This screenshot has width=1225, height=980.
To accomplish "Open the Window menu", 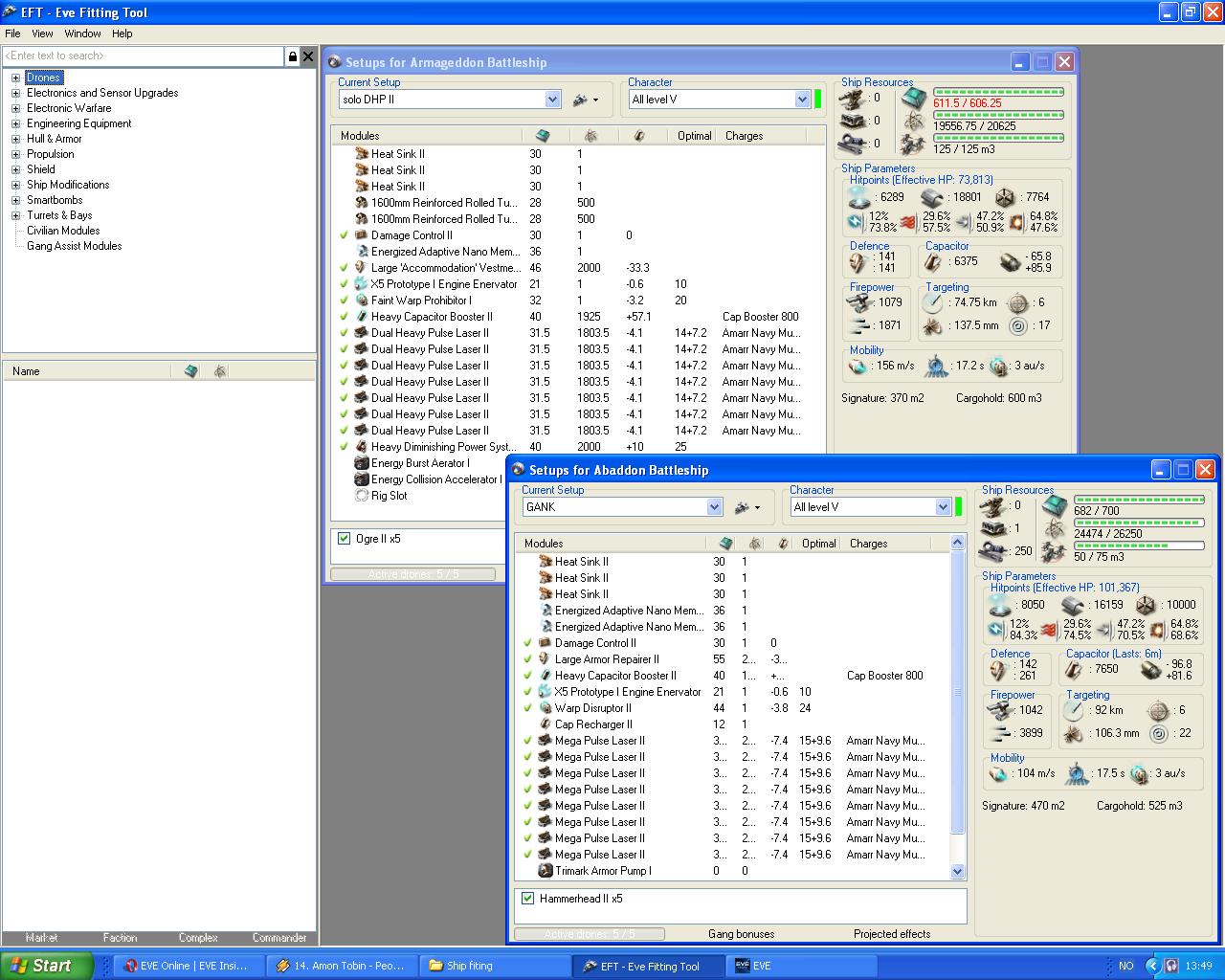I will coord(82,33).
